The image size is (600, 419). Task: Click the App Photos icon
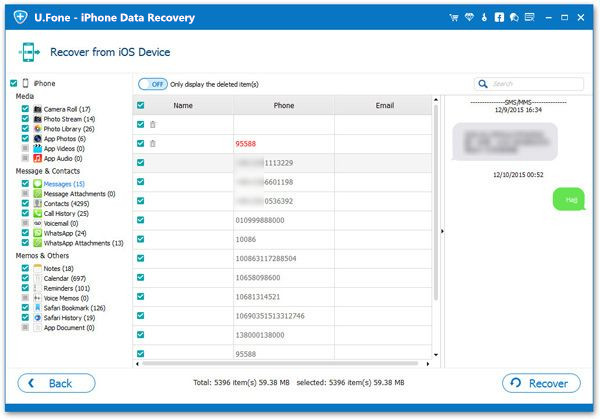pyautogui.click(x=38, y=139)
